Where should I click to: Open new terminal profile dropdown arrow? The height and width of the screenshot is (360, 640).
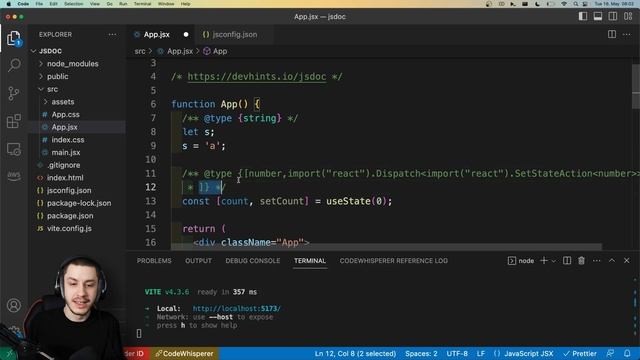[553, 261]
